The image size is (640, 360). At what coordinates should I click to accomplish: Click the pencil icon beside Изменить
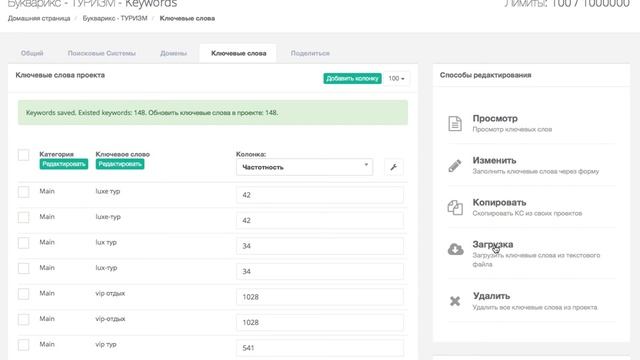click(455, 165)
